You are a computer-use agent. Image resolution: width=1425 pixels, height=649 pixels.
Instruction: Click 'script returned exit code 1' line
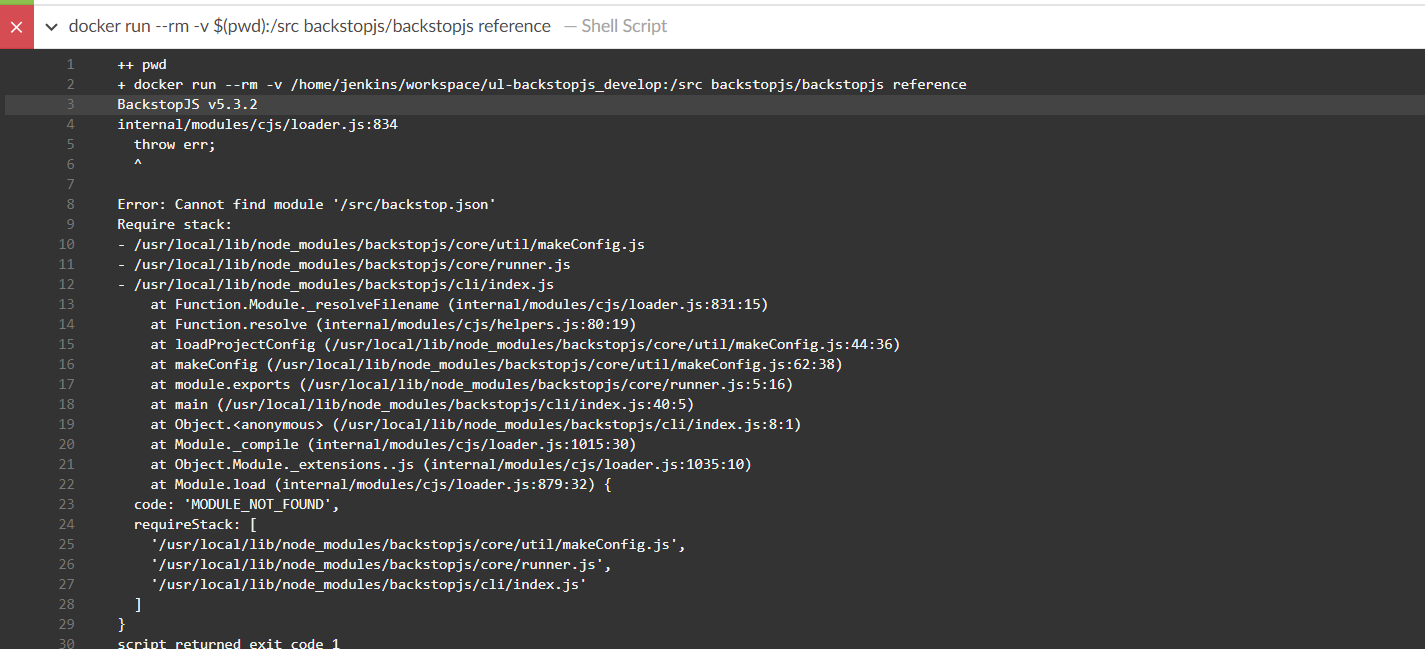point(229,643)
